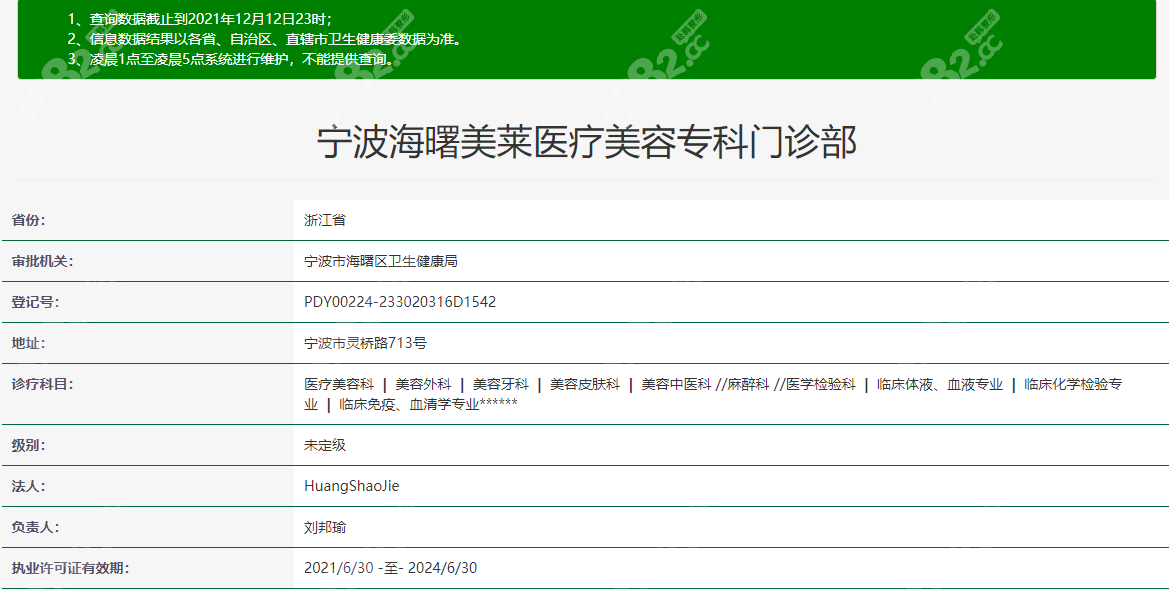Click 美容牙科 in the department list
This screenshot has width=1169, height=591.
(501, 385)
